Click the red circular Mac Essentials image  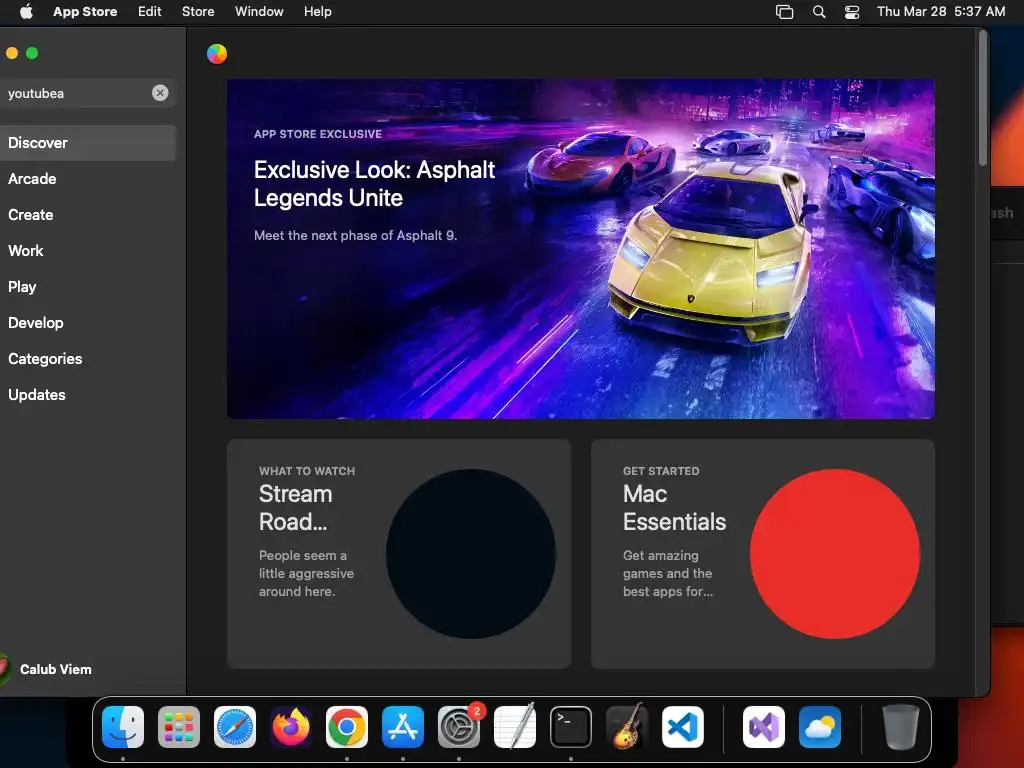click(x=835, y=554)
